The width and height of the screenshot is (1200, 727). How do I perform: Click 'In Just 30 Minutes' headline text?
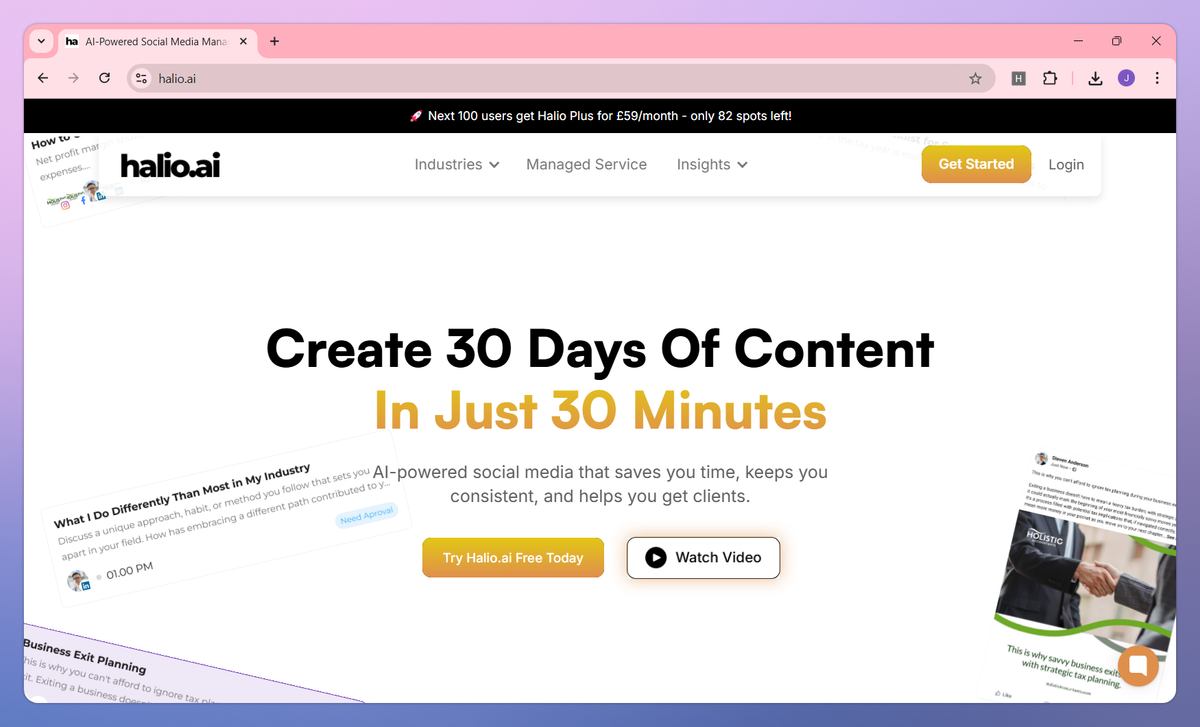(600, 410)
